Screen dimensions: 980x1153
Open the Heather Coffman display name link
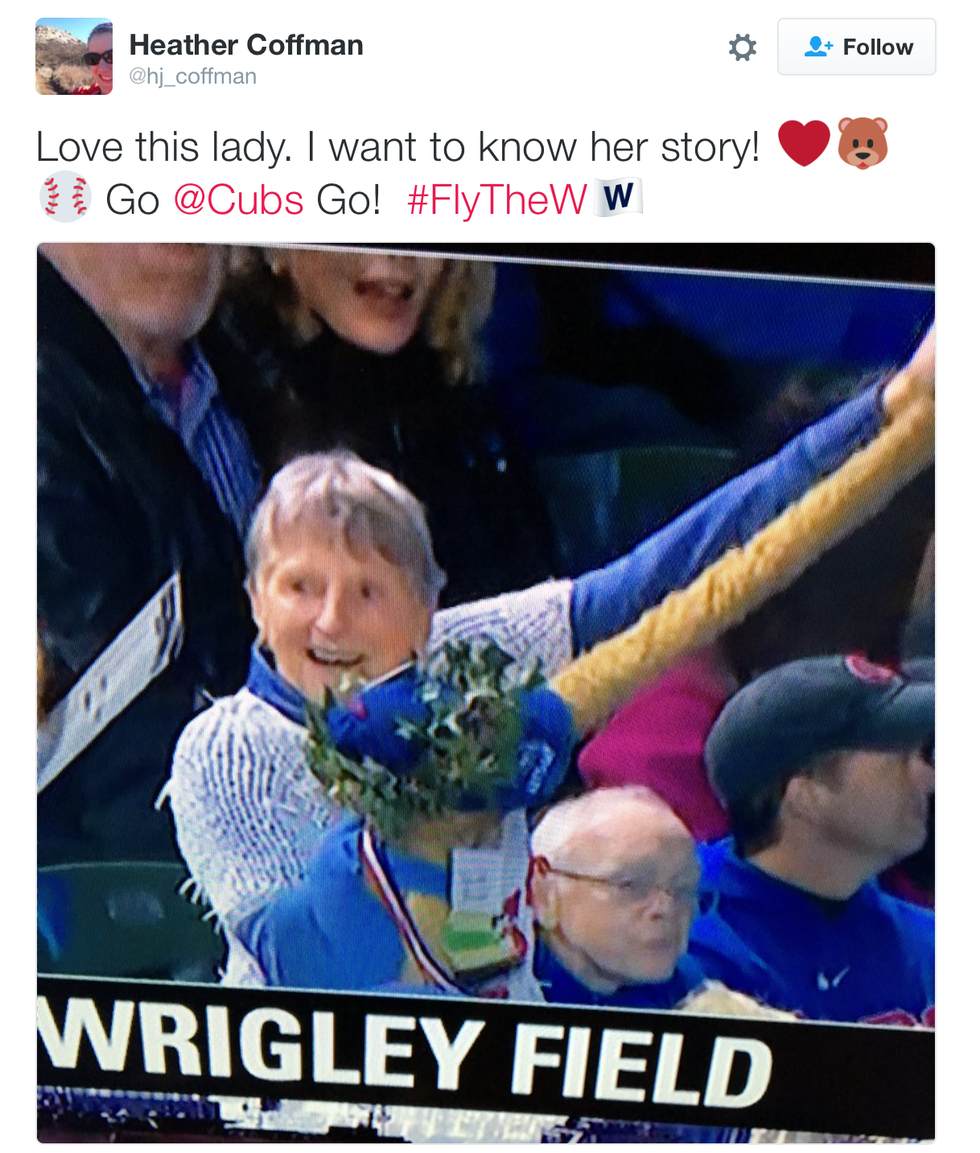tap(246, 45)
